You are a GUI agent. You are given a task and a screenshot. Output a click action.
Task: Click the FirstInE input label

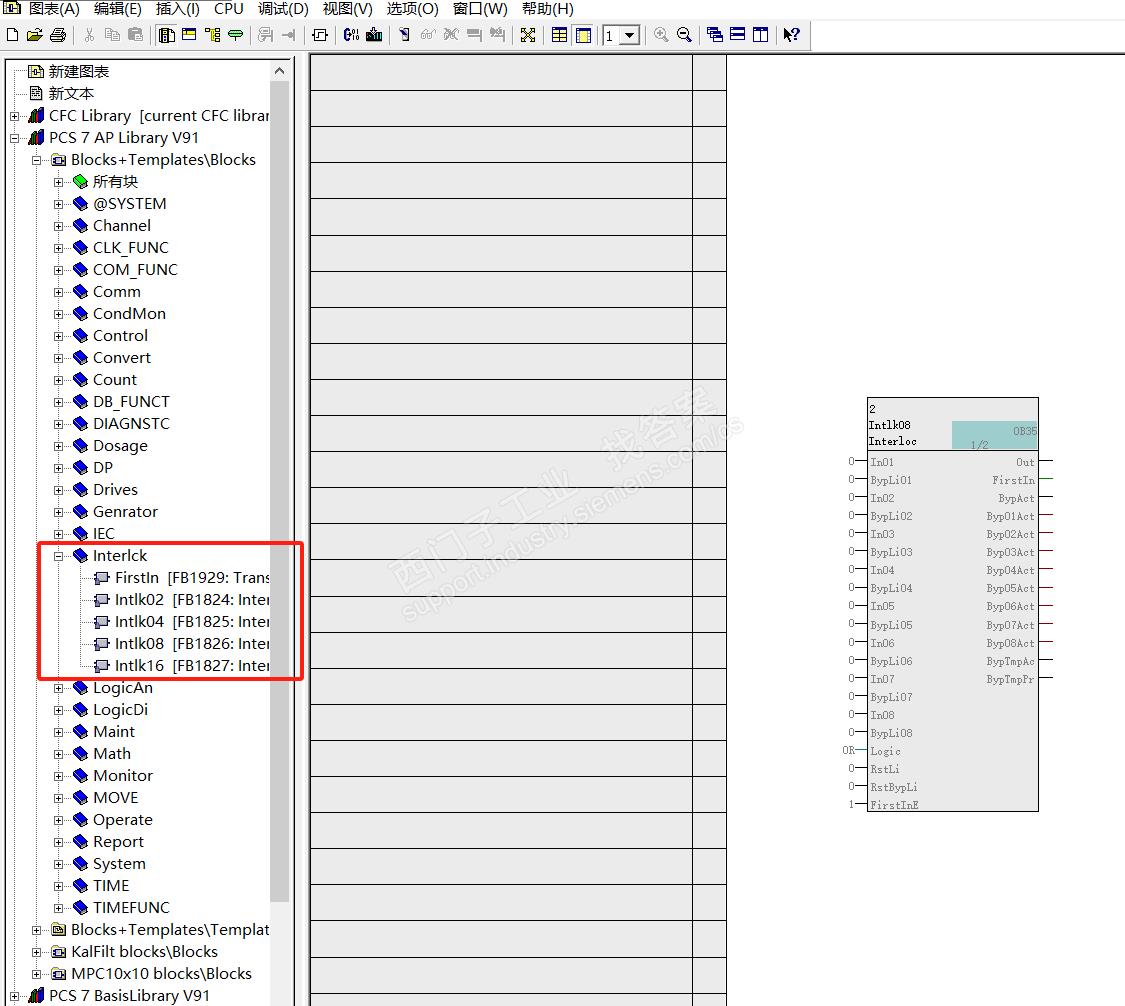point(894,805)
